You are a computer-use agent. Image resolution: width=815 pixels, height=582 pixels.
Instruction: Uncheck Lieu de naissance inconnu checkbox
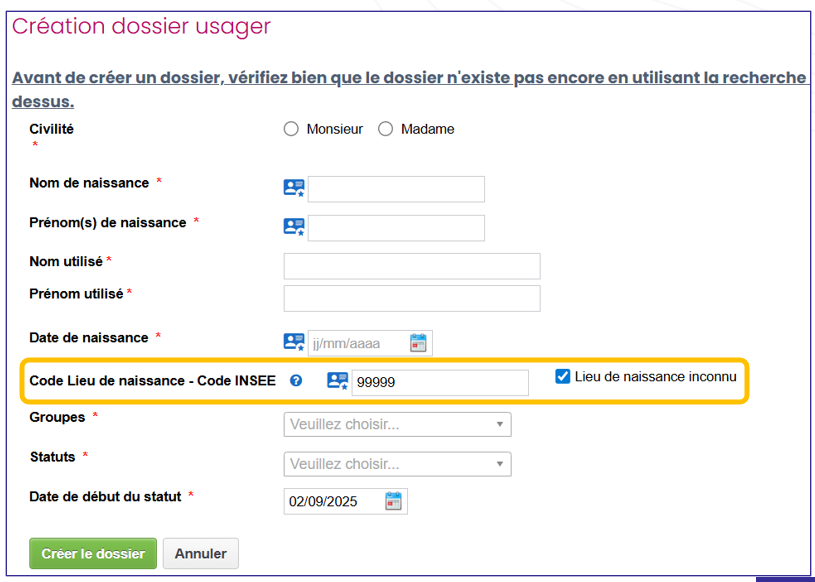563,377
